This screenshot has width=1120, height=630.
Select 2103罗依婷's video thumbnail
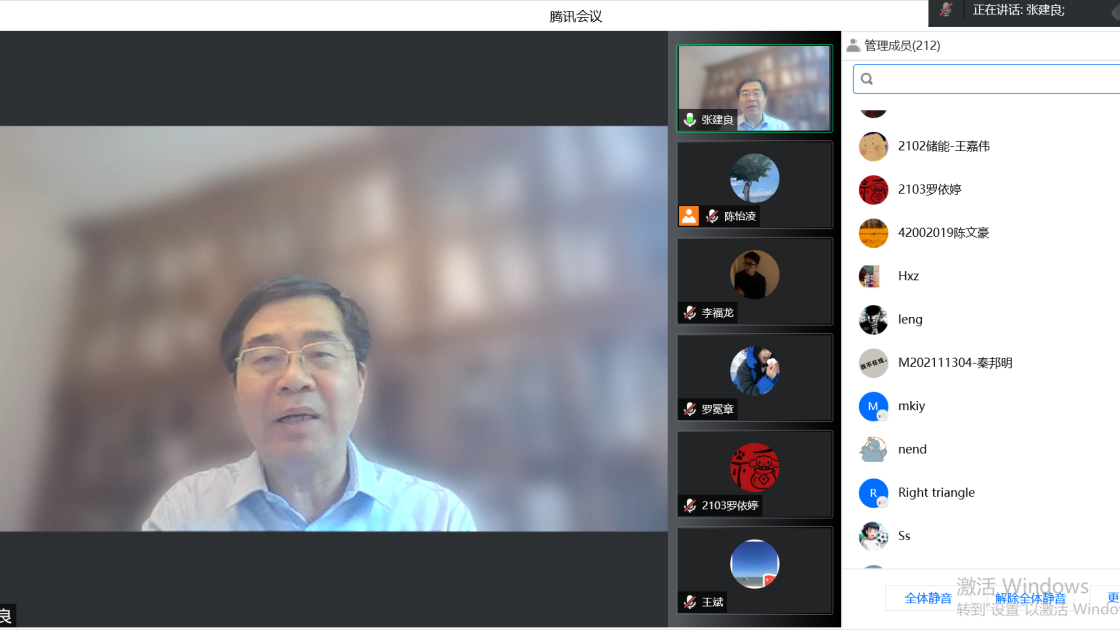click(x=754, y=474)
